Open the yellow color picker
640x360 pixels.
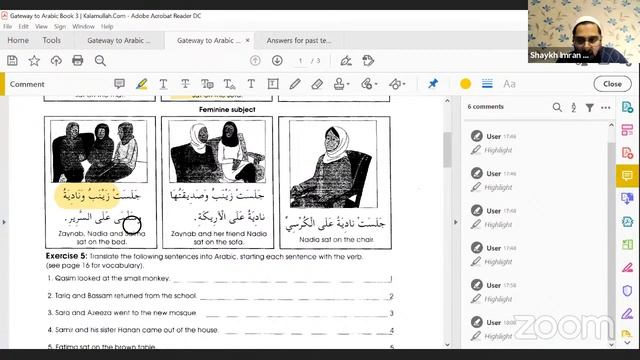point(465,84)
